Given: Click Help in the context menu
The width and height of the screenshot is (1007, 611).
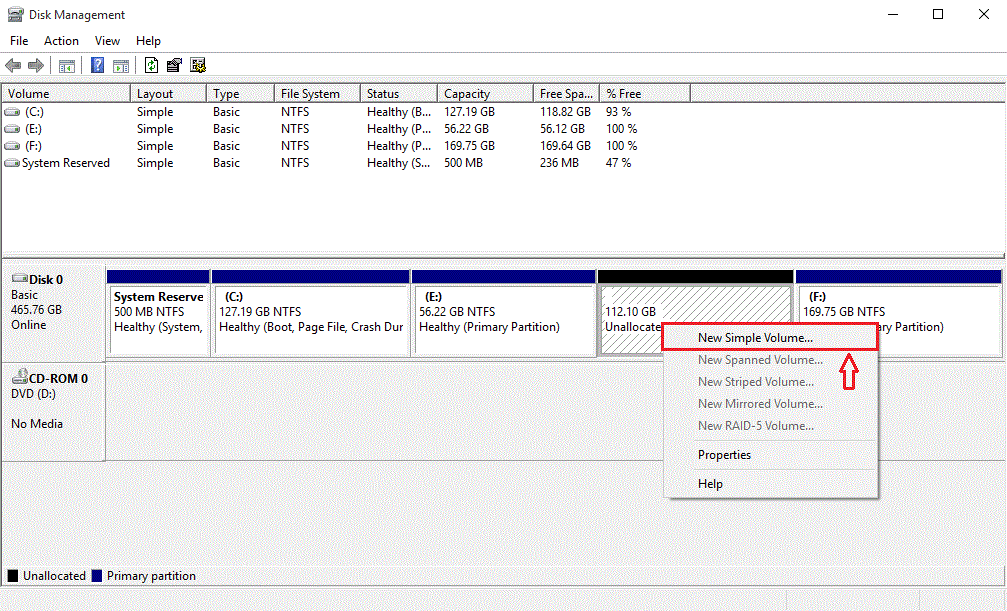Looking at the screenshot, I should (710, 483).
